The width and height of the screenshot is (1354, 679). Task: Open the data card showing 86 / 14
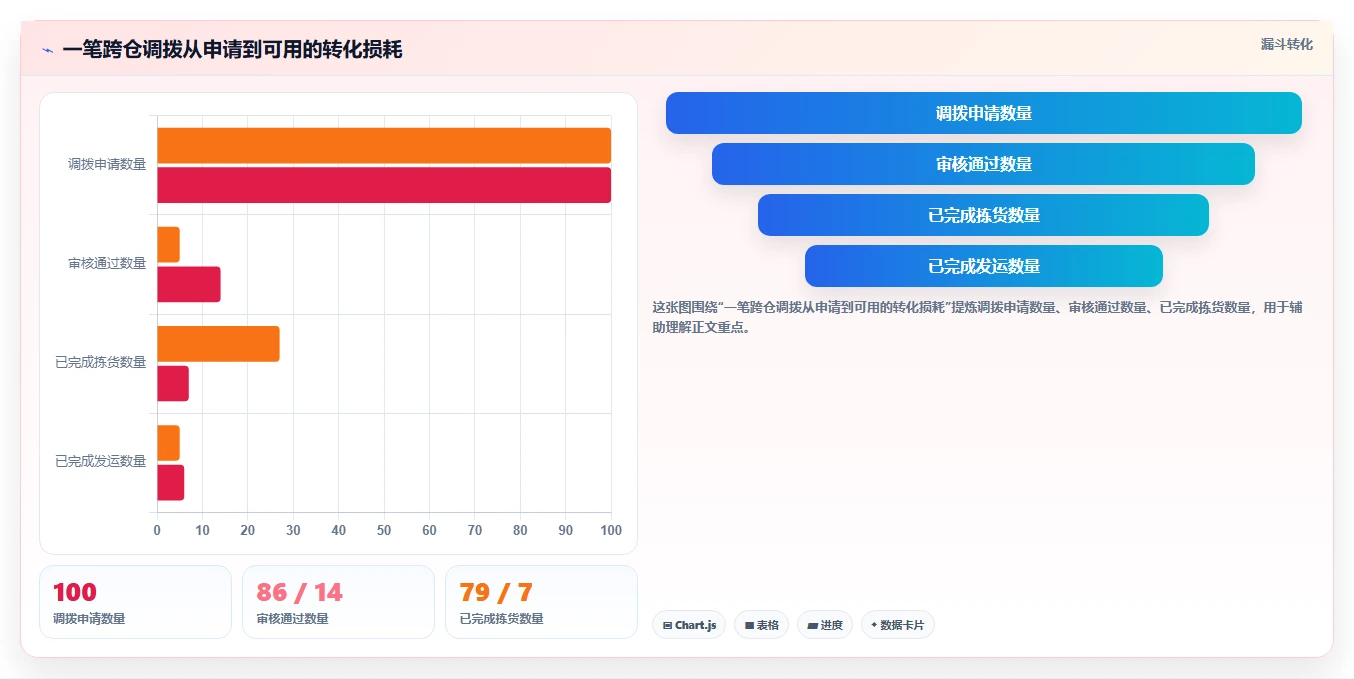338,602
